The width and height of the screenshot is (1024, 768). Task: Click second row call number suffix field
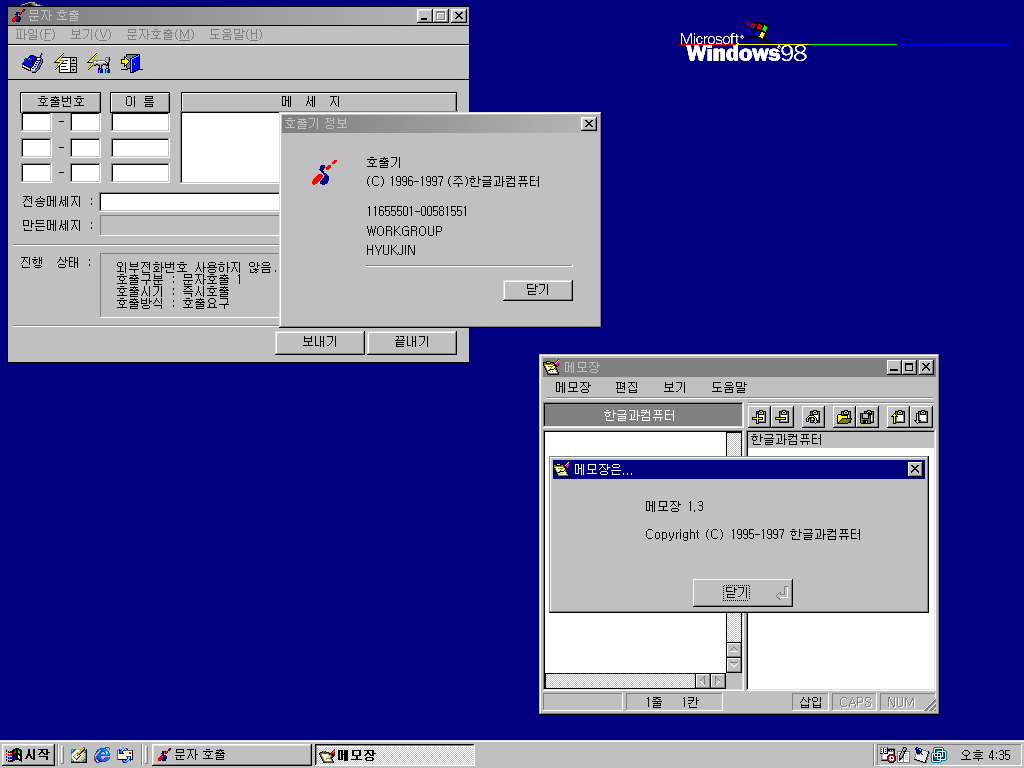coord(86,148)
